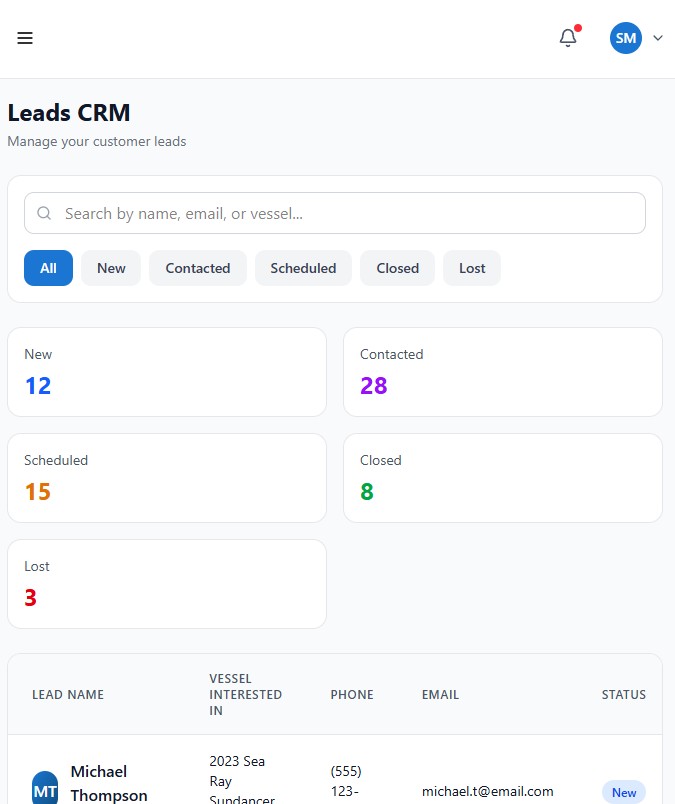Open the New leads stat card
Image resolution: width=675 pixels, height=804 pixels.
167,372
